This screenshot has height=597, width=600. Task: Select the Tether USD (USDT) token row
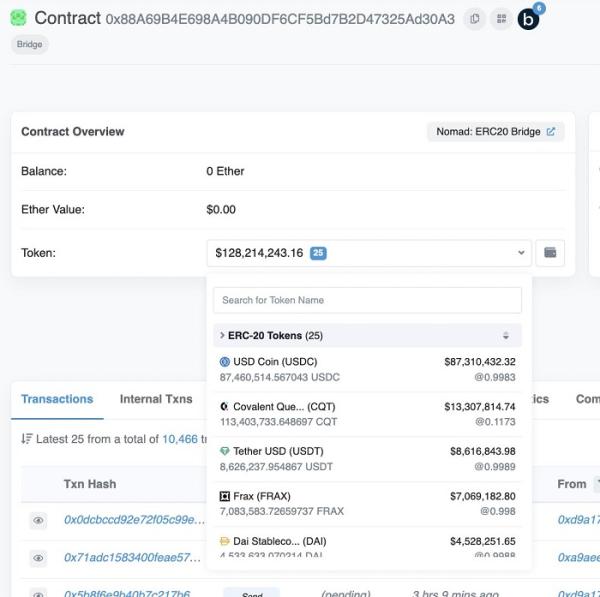point(367,459)
